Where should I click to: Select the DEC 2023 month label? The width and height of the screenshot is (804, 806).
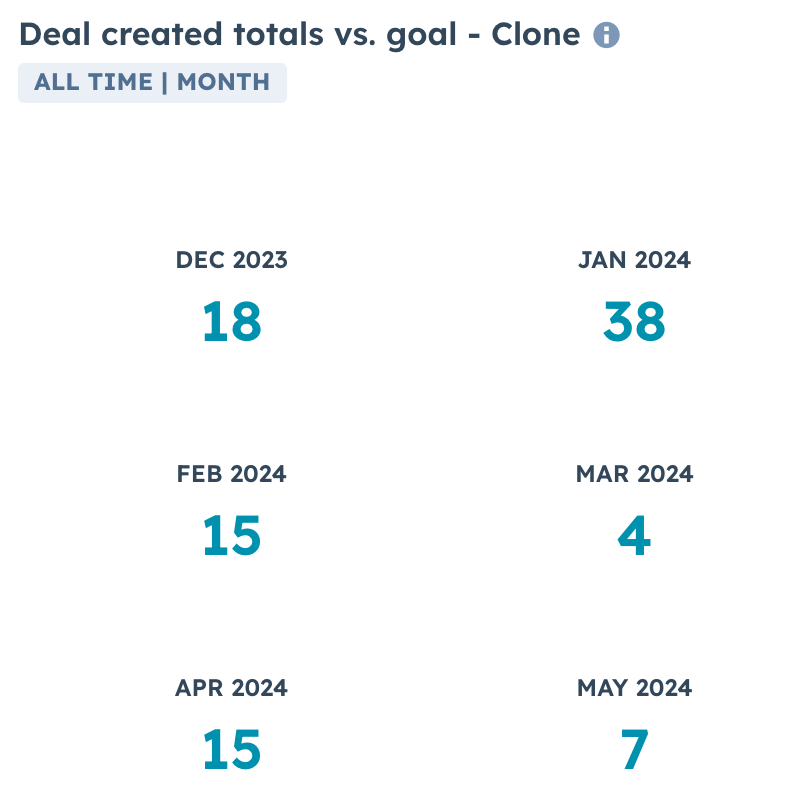point(231,260)
